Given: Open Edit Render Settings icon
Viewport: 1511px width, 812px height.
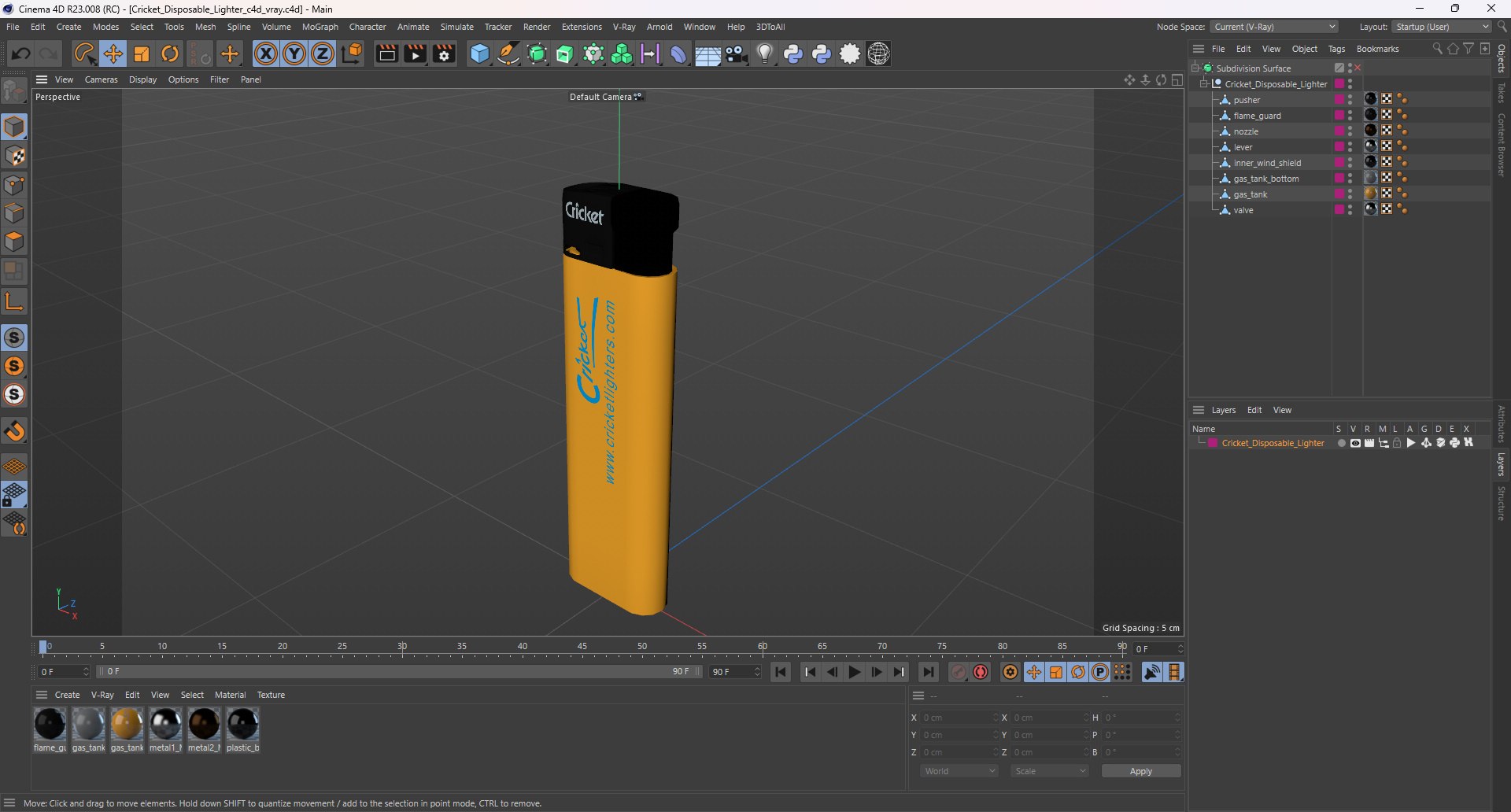Looking at the screenshot, I should tap(445, 54).
